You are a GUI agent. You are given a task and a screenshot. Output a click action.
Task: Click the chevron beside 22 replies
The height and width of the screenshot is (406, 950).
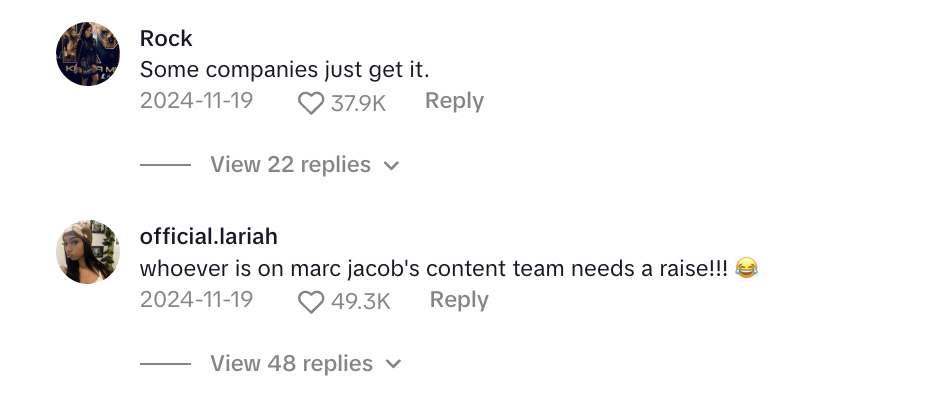(392, 165)
